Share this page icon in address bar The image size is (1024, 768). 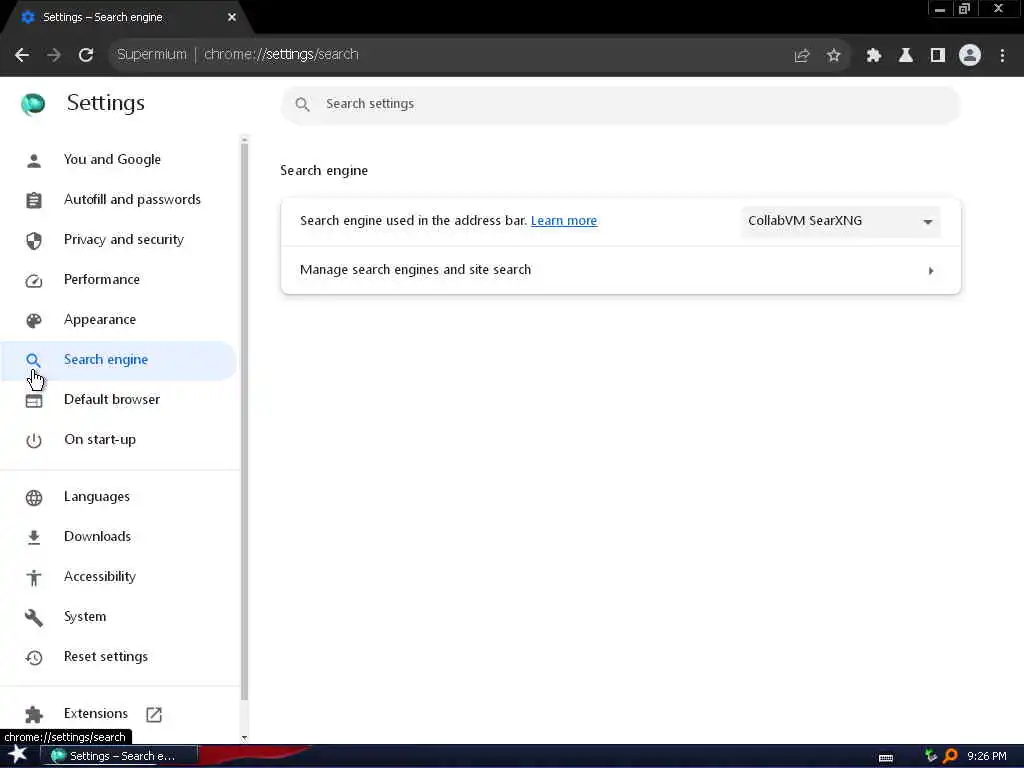tap(802, 56)
